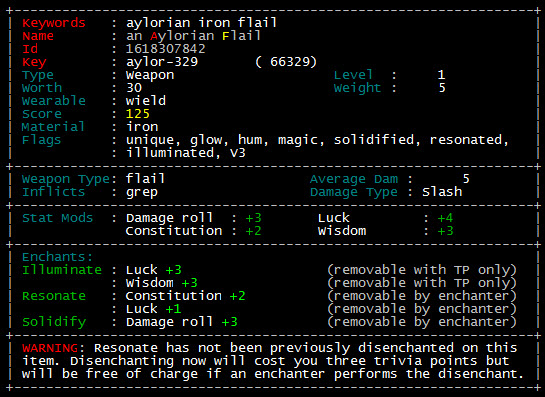
Task: Click the Level label
Action: pos(353,75)
